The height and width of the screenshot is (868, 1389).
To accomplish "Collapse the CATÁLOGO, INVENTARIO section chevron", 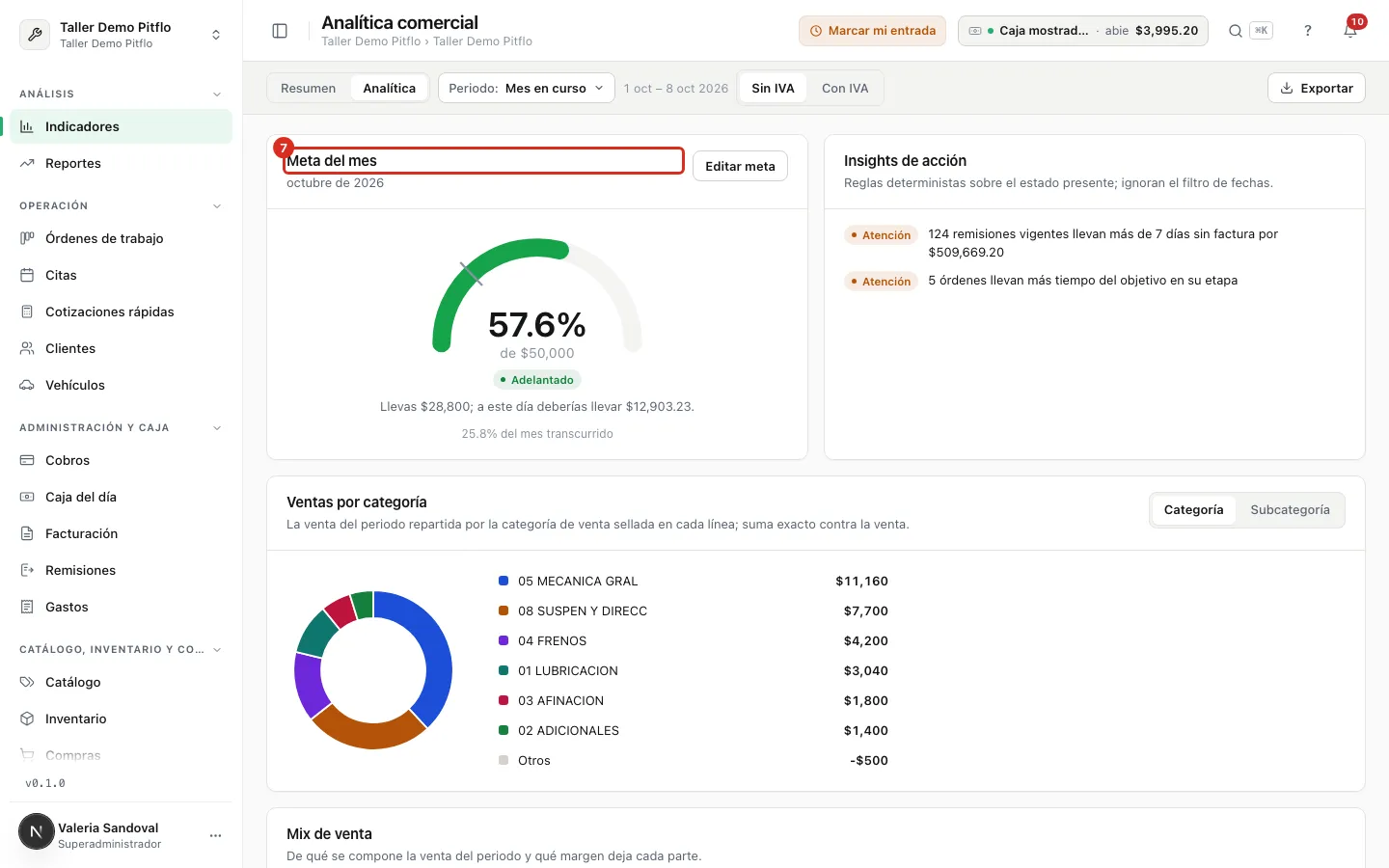I will coord(217,650).
